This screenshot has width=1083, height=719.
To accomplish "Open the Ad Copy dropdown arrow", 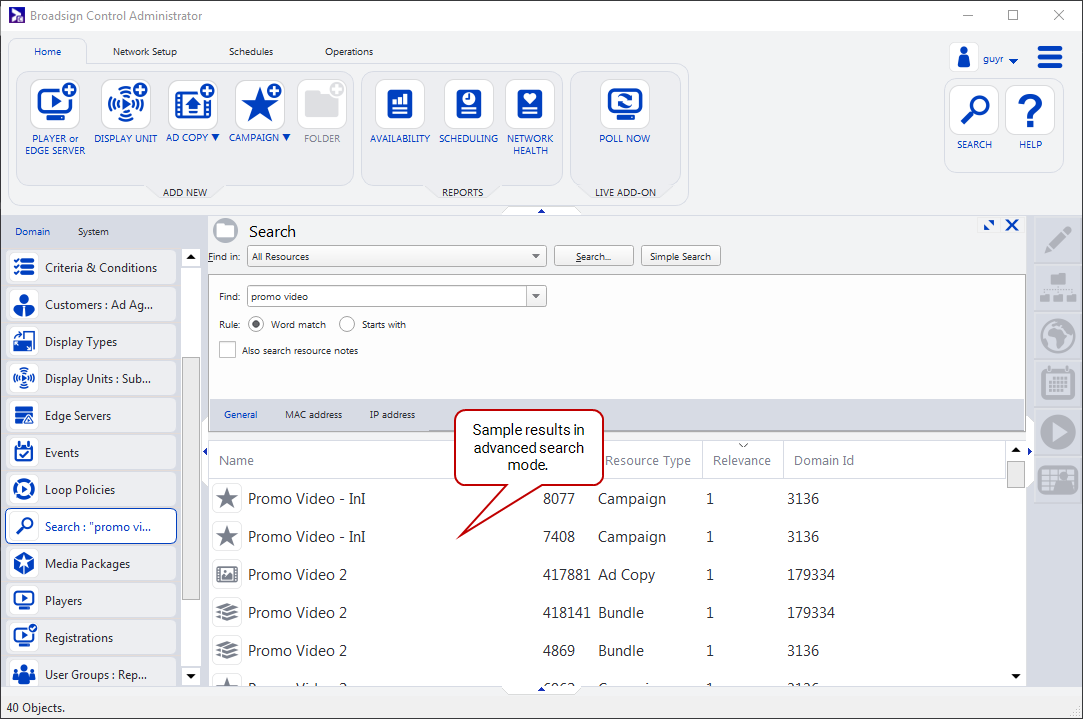I will (215, 137).
